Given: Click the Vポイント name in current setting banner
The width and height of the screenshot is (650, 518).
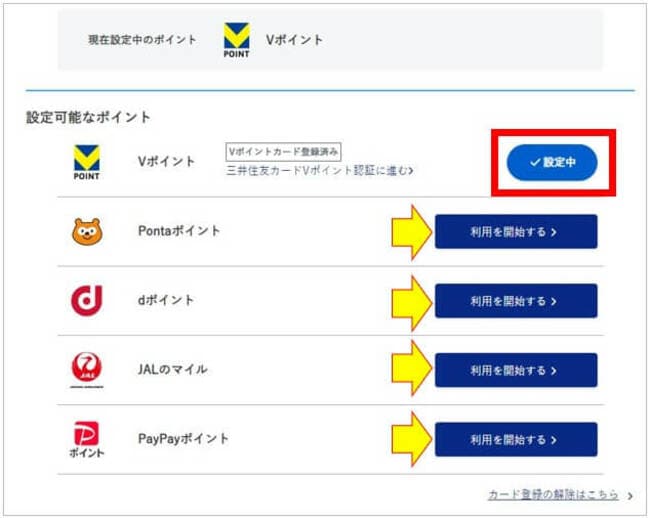Looking at the screenshot, I should (x=294, y=40).
